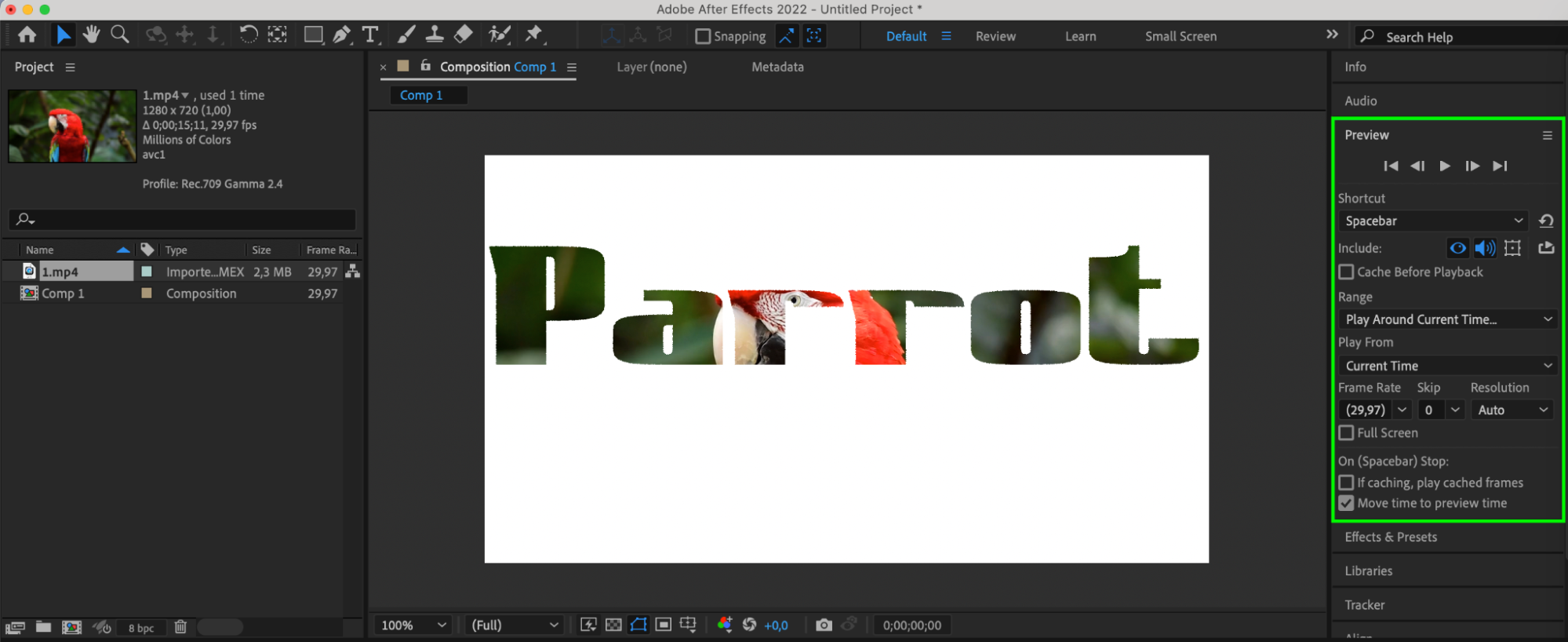
Task: Enable the Snapping checkbox
Action: pyautogui.click(x=703, y=36)
